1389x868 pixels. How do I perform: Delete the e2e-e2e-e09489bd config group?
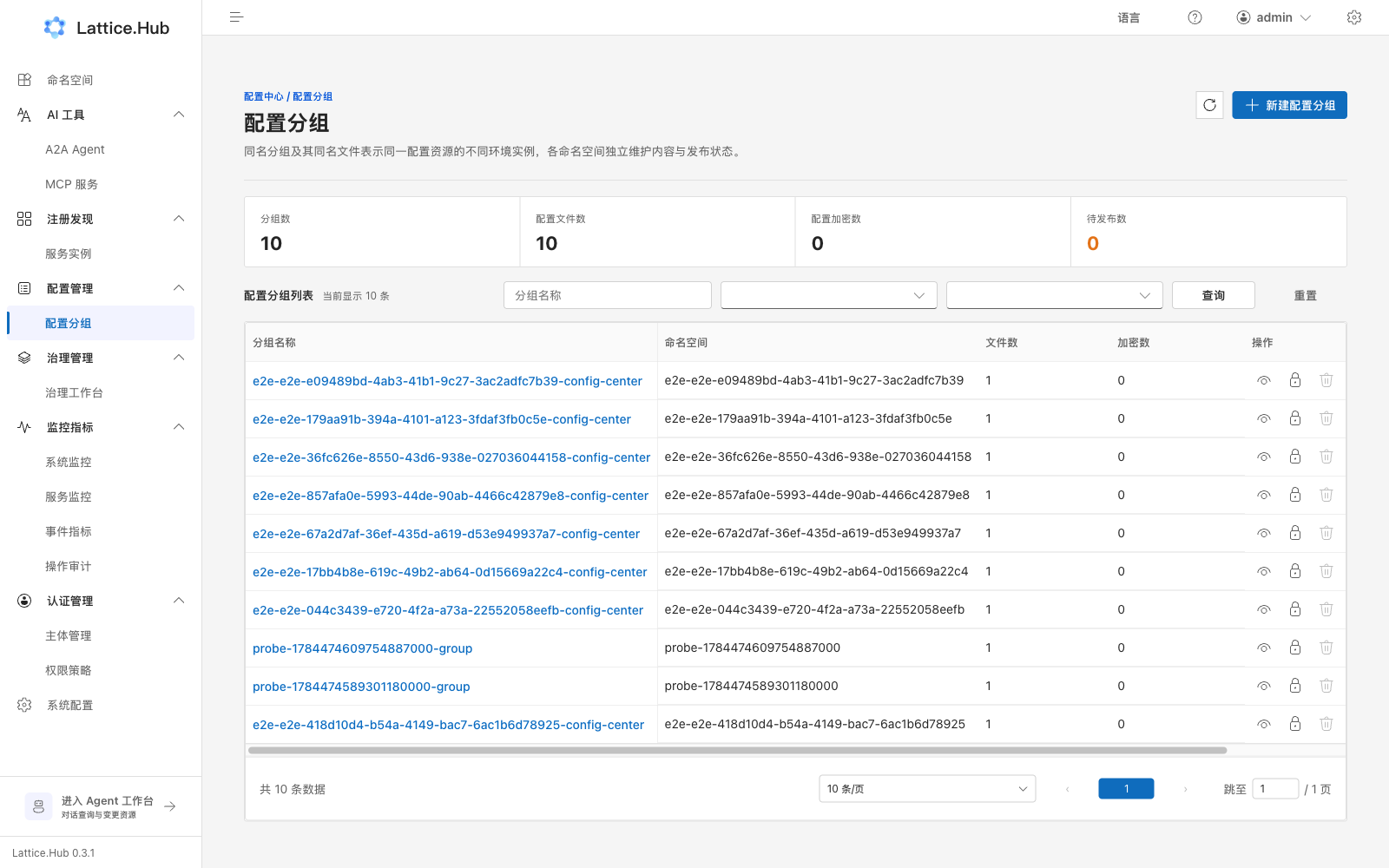coord(1326,380)
